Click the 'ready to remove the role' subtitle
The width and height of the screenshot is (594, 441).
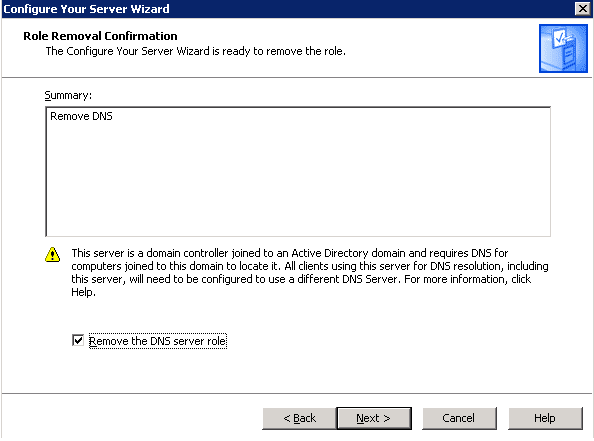(195, 51)
